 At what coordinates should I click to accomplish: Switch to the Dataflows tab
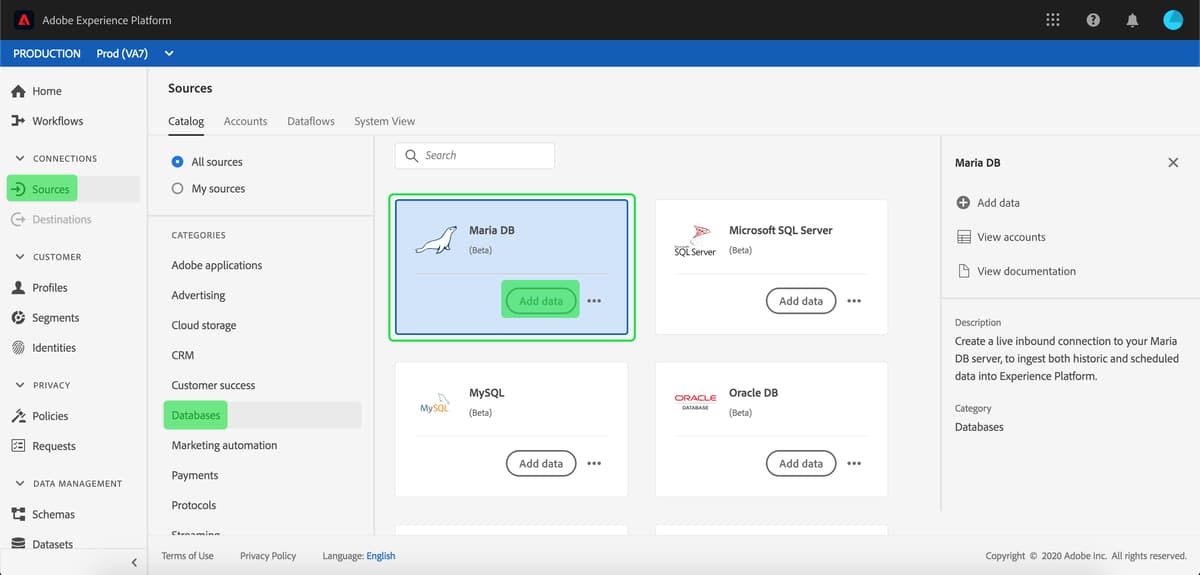coord(311,121)
